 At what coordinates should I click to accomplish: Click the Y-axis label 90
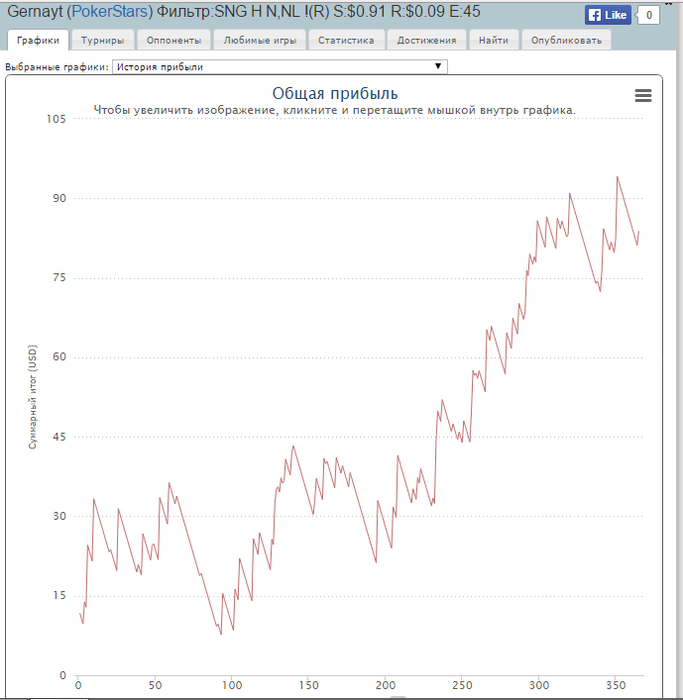coord(59,199)
